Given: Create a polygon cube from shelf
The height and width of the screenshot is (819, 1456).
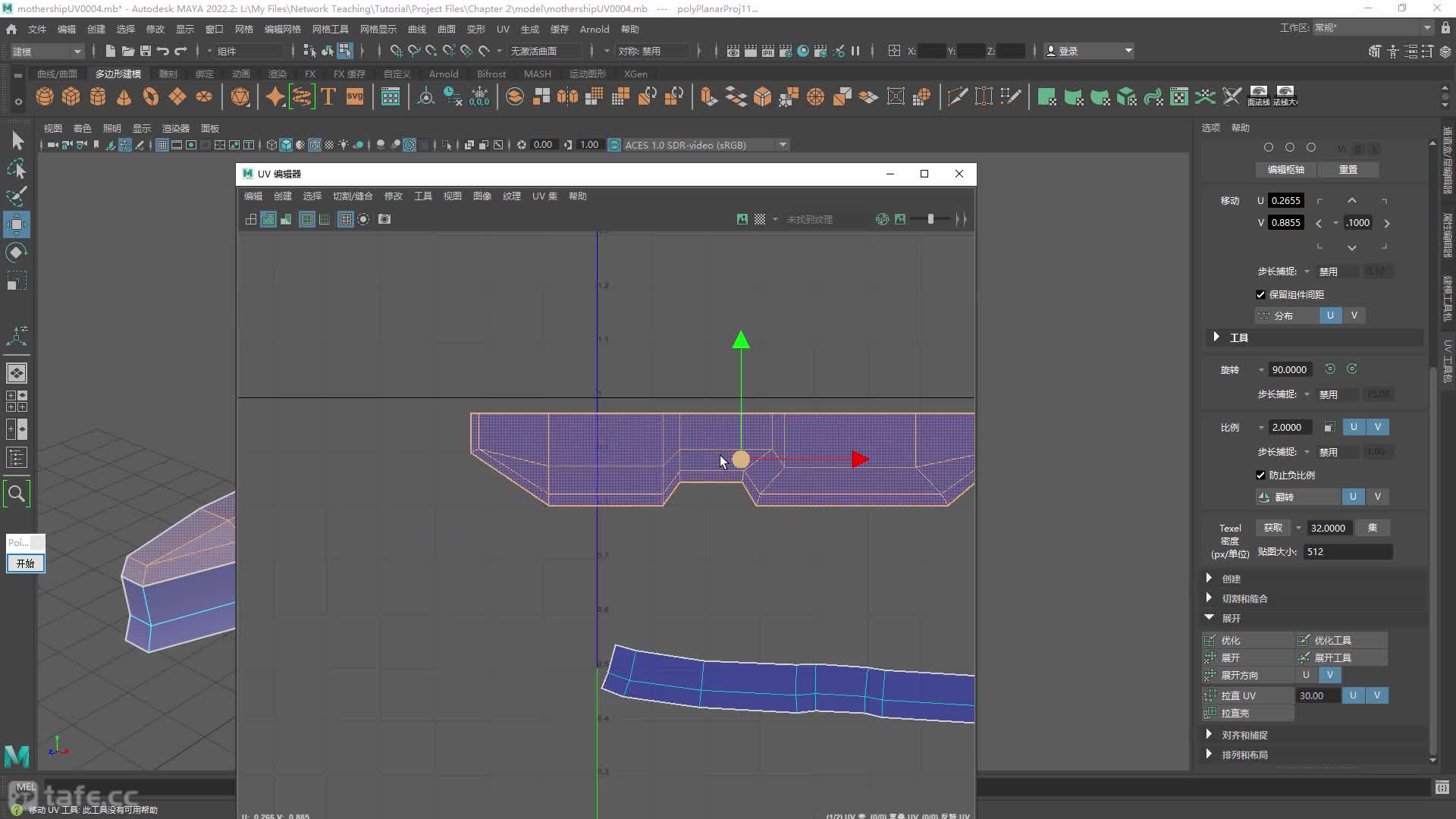Looking at the screenshot, I should [71, 97].
